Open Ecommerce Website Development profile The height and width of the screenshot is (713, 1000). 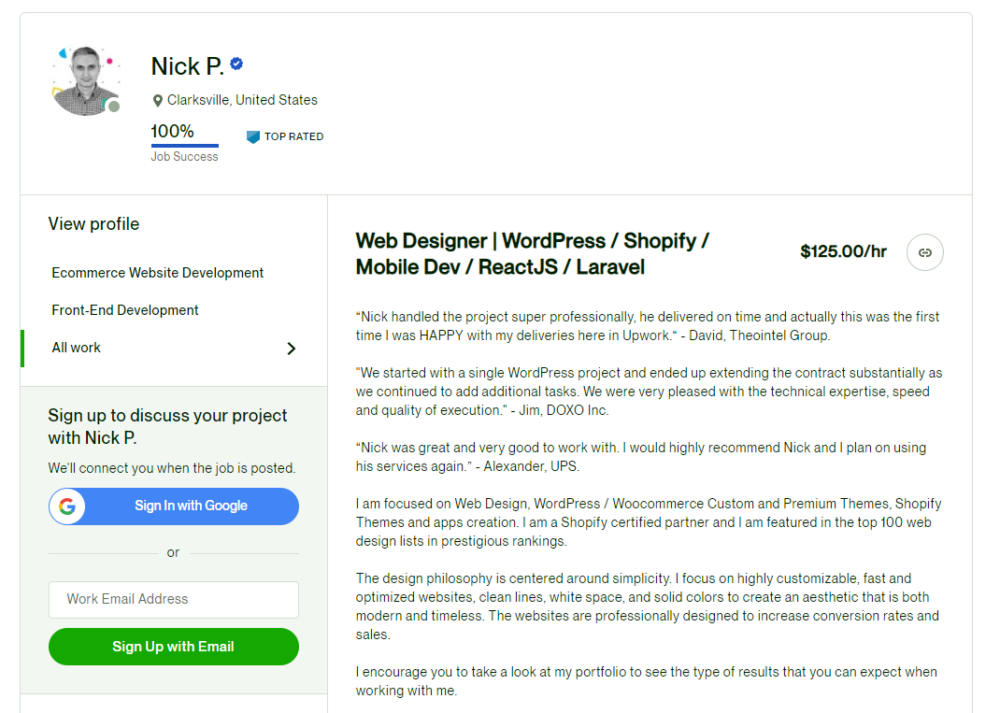tap(158, 273)
